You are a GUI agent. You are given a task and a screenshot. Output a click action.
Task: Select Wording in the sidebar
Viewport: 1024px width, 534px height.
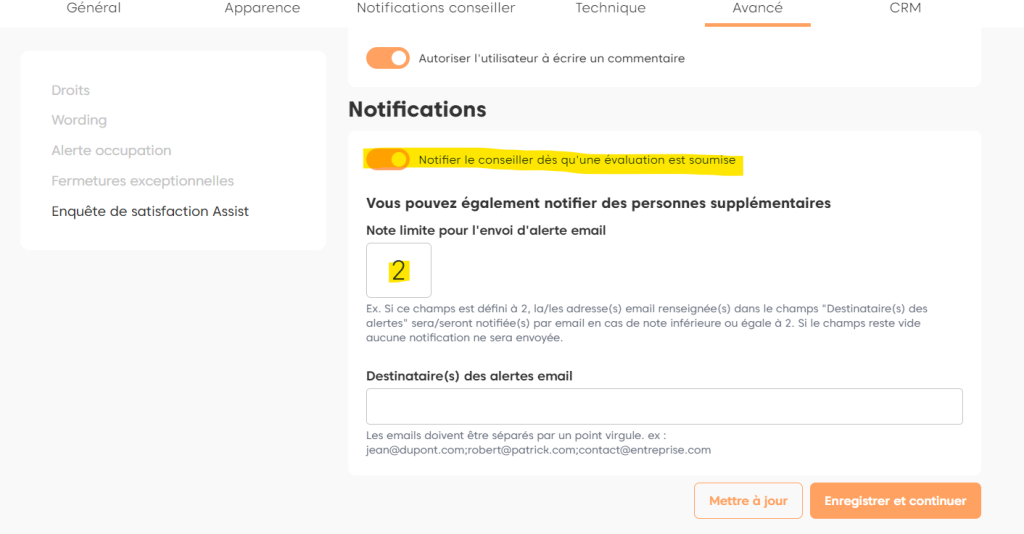79,120
